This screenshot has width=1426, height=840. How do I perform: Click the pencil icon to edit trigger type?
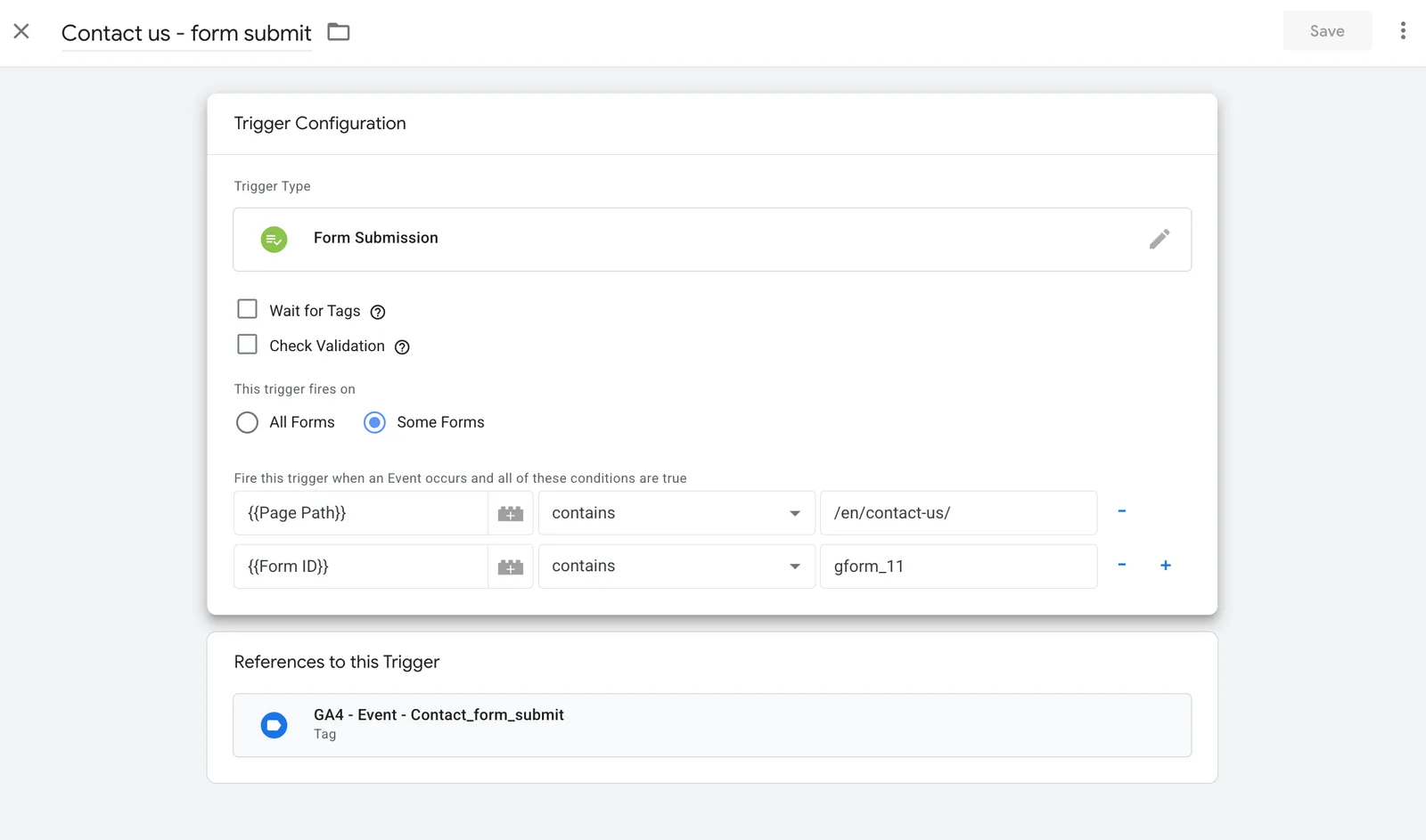pos(1159,239)
